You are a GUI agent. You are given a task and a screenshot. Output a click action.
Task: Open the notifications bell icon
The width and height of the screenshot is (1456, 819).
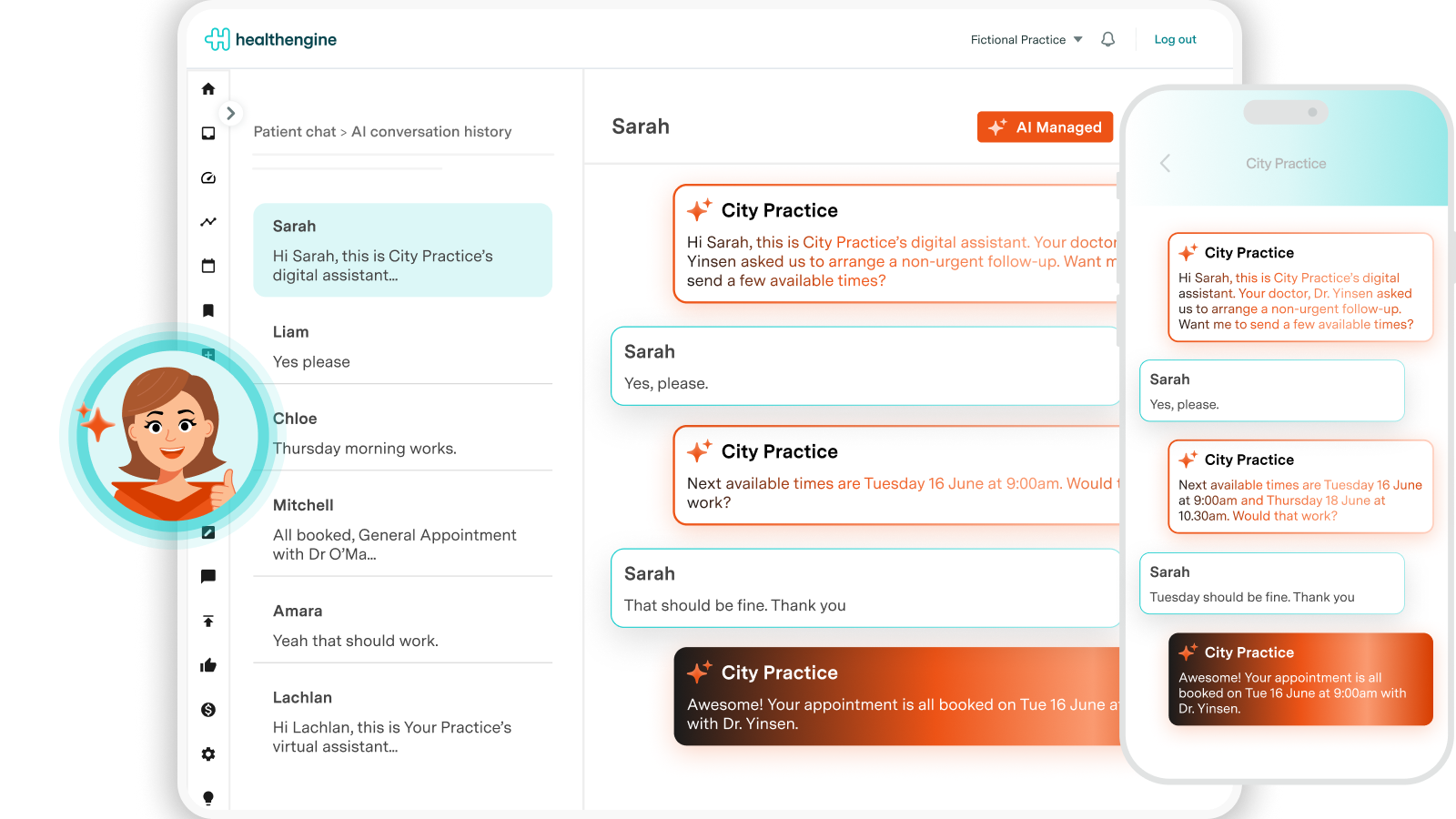point(1107,39)
